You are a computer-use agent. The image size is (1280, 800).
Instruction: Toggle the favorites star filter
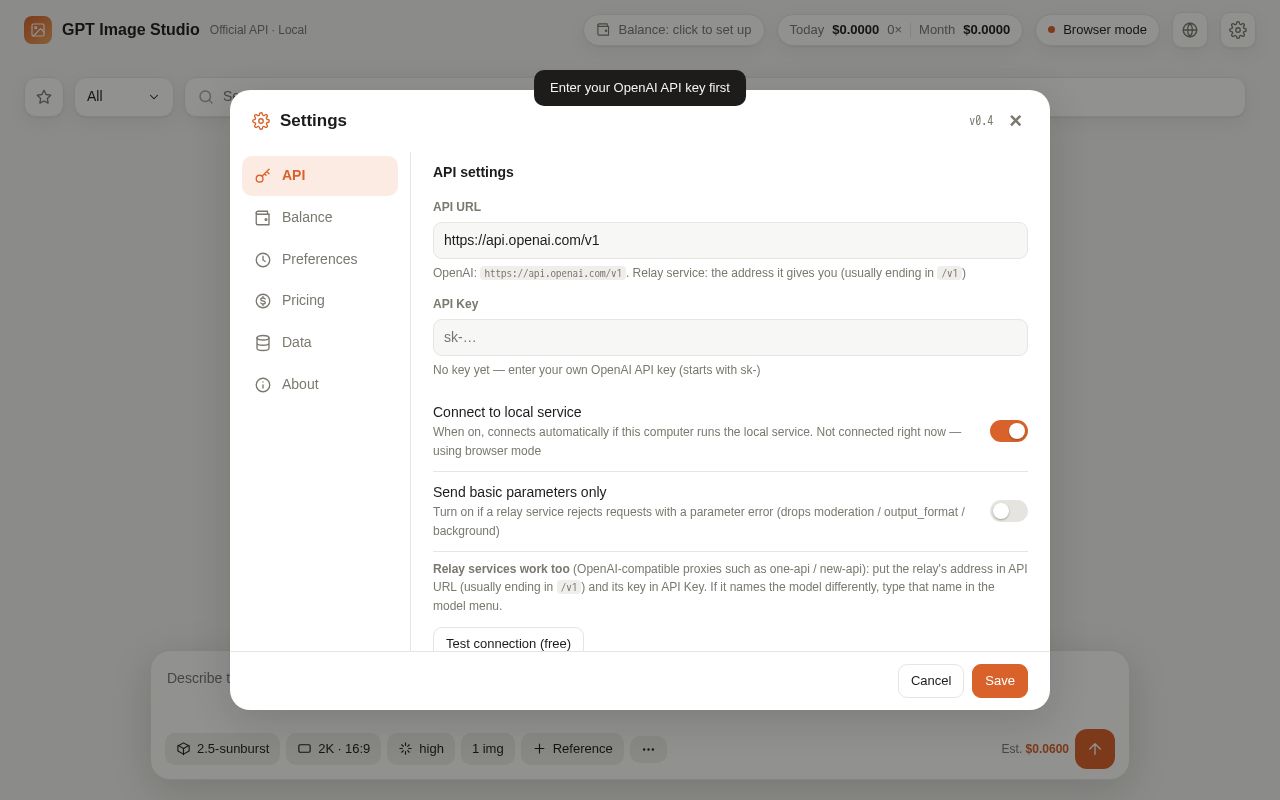coord(44,97)
